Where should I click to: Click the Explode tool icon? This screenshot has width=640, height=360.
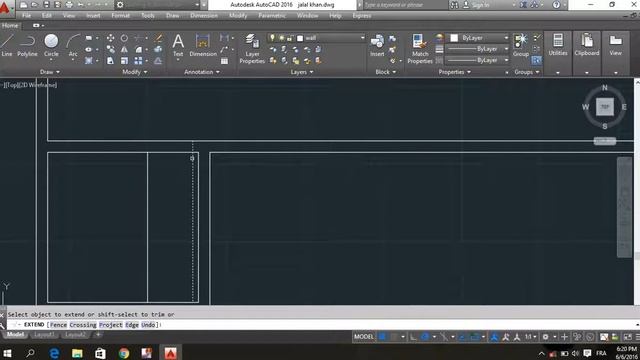[158, 49]
